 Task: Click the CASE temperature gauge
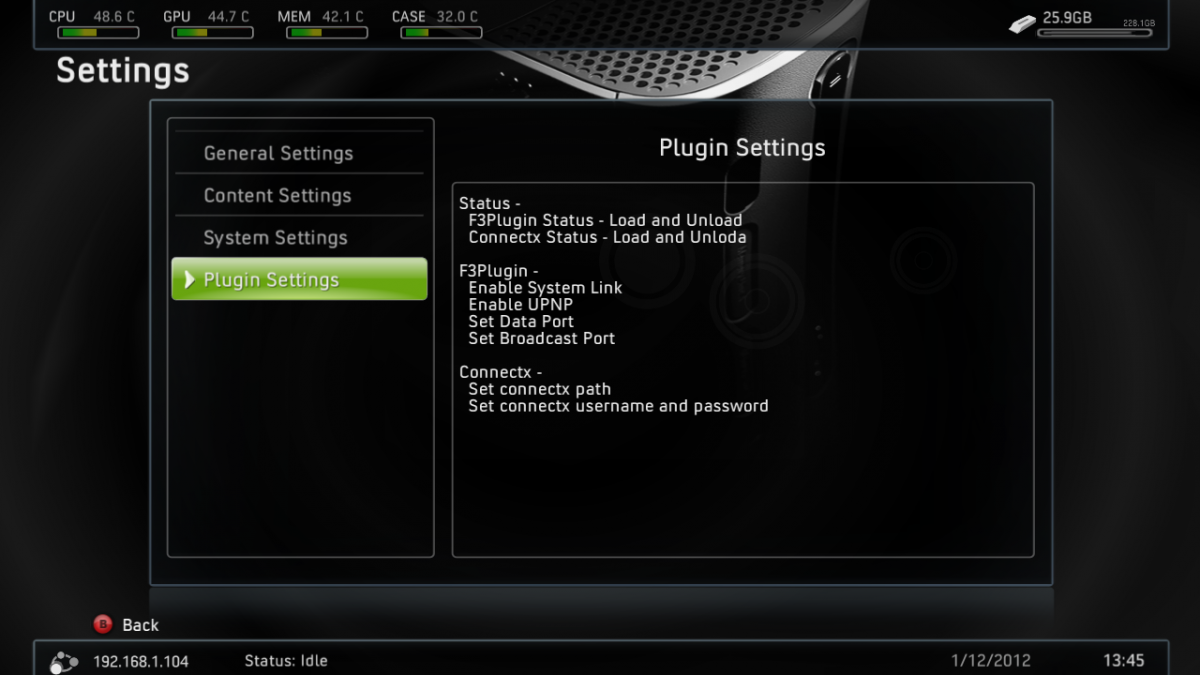pos(441,33)
